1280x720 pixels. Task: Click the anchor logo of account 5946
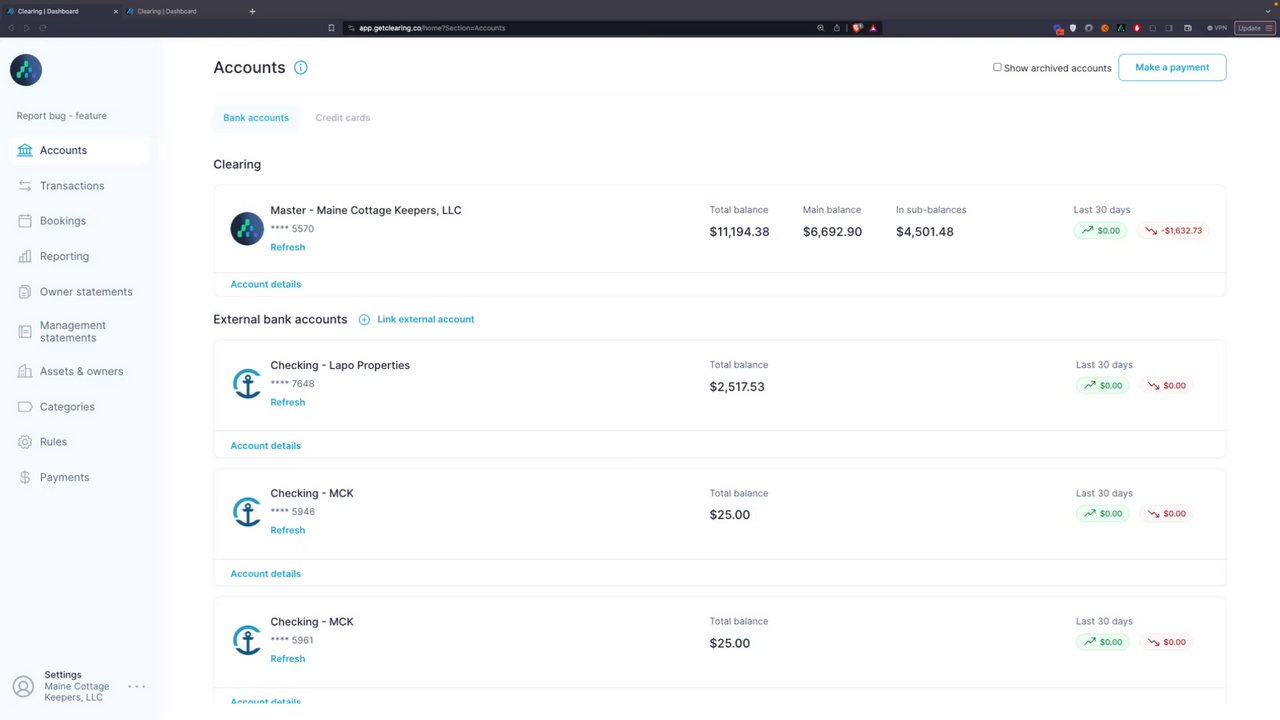click(247, 512)
